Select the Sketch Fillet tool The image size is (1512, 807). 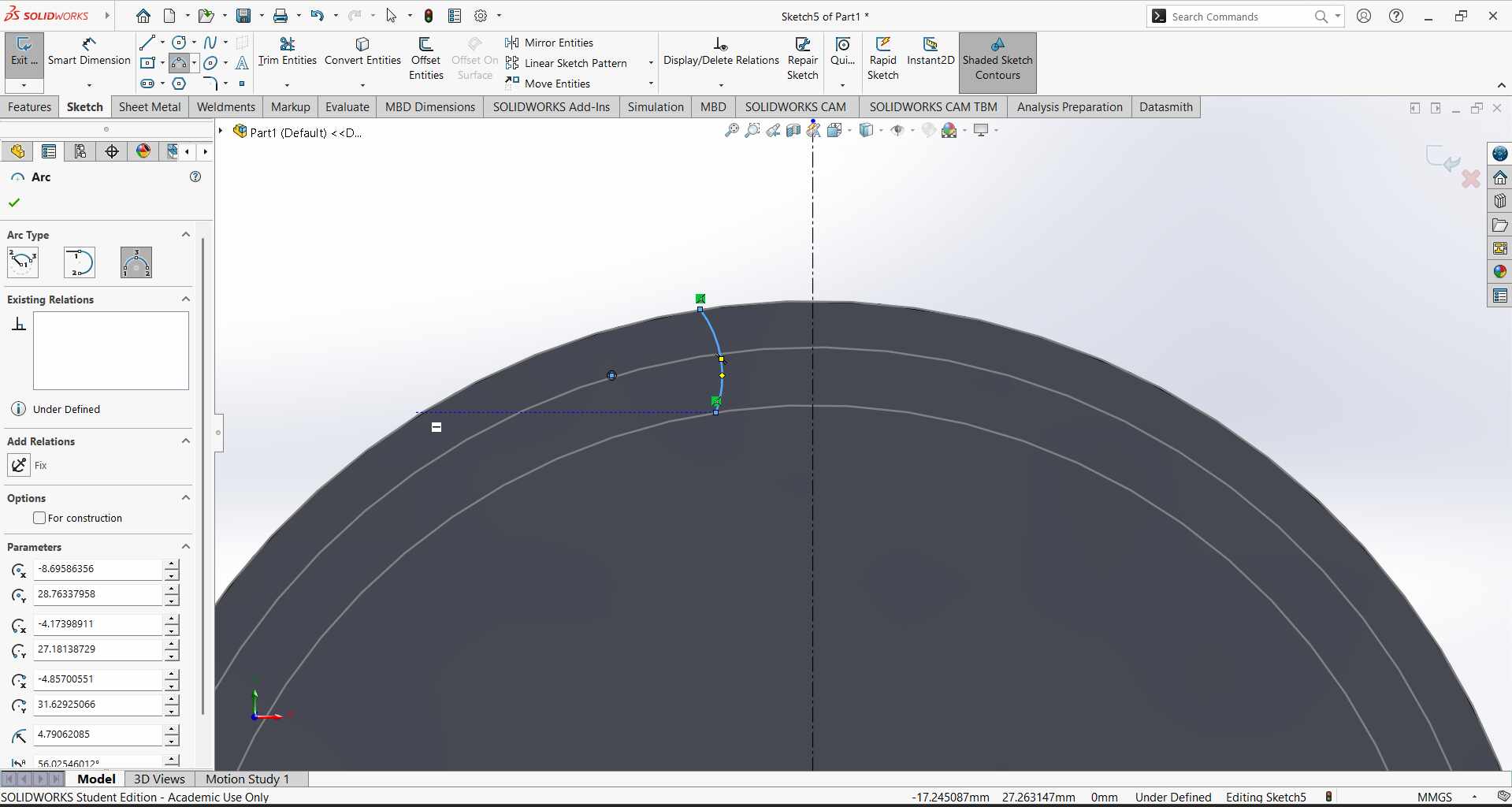tap(210, 84)
